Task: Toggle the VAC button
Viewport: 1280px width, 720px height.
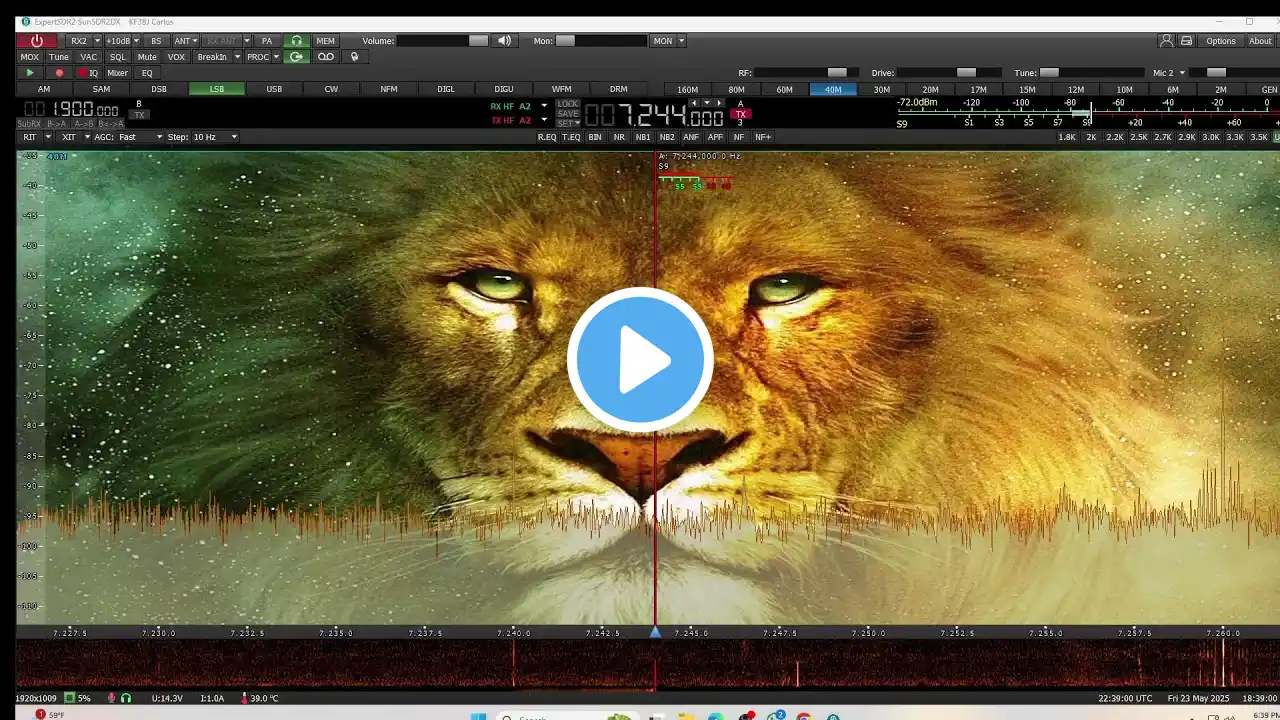Action: pyautogui.click(x=89, y=57)
